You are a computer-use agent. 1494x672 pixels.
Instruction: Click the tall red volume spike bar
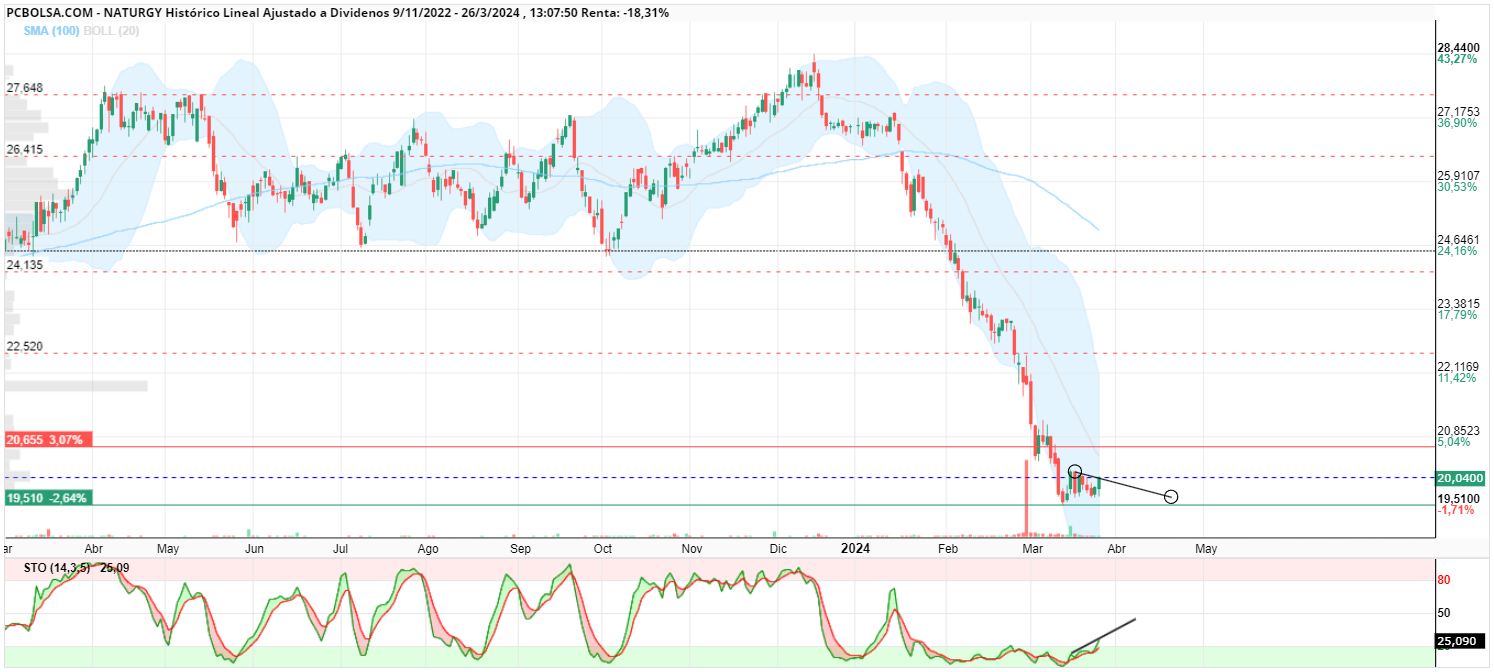(x=1027, y=497)
